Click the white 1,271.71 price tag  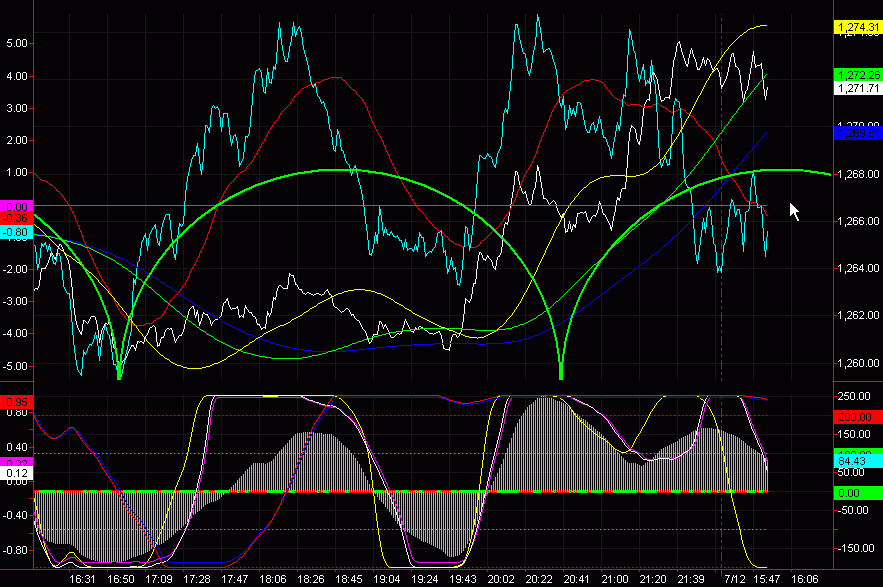(858, 88)
